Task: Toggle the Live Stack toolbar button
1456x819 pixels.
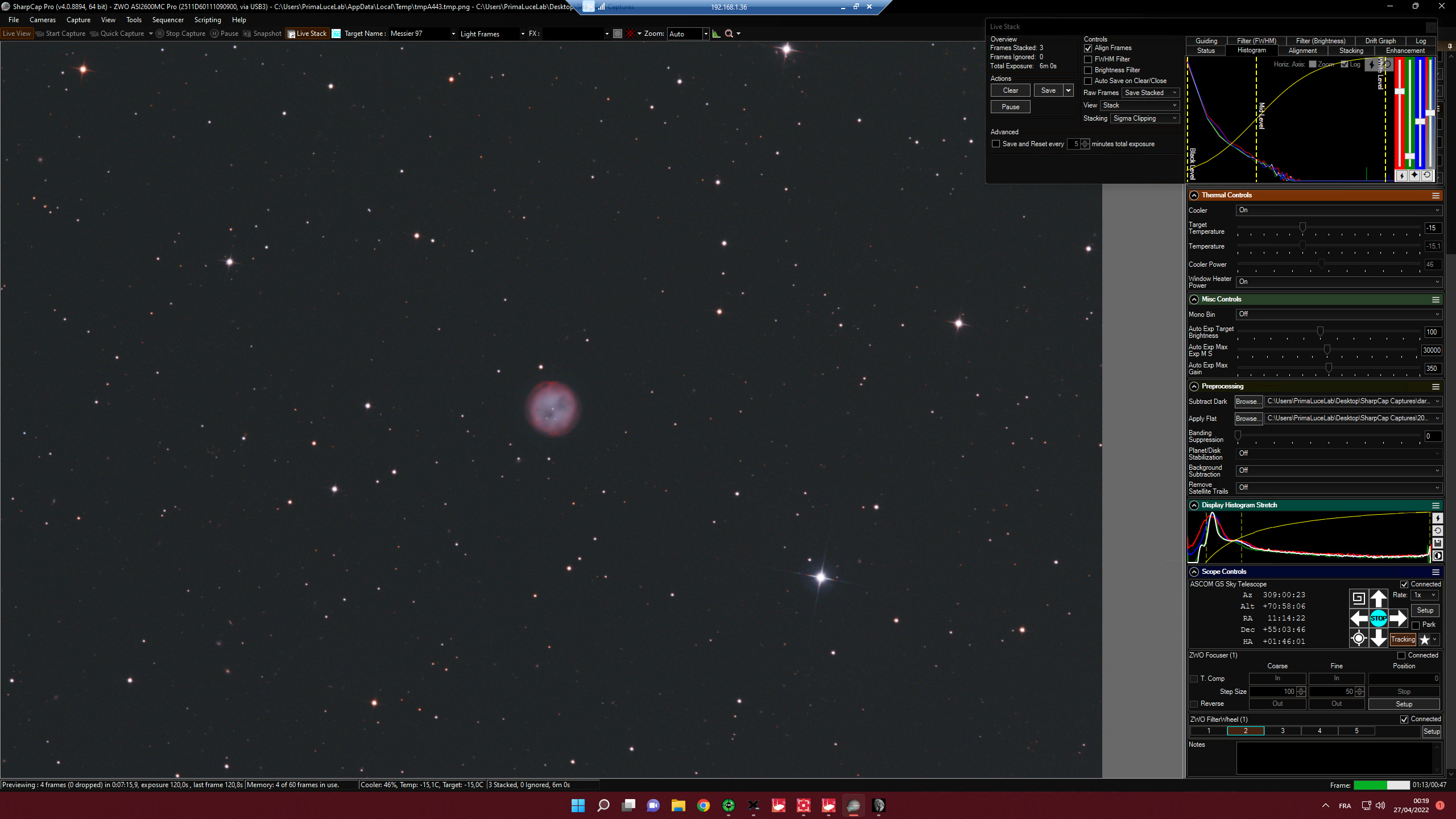Action: point(307,34)
